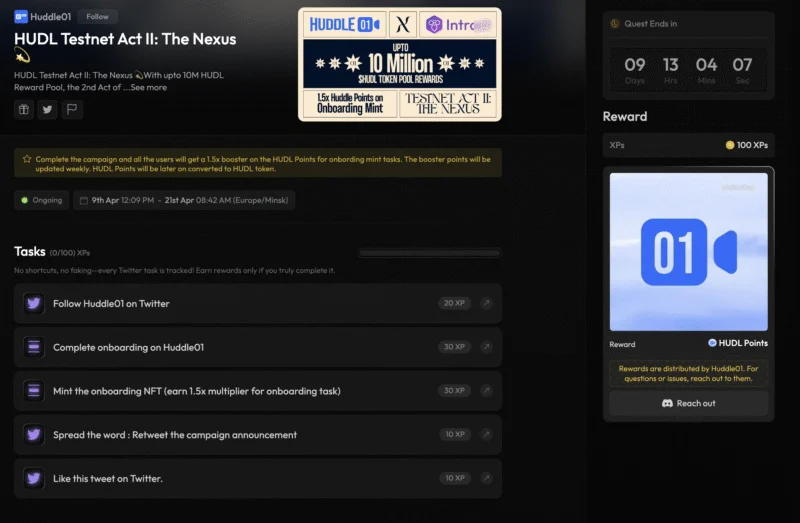This screenshot has width=800, height=523.
Task: Click the Ongoing status badge
Action: (42, 200)
